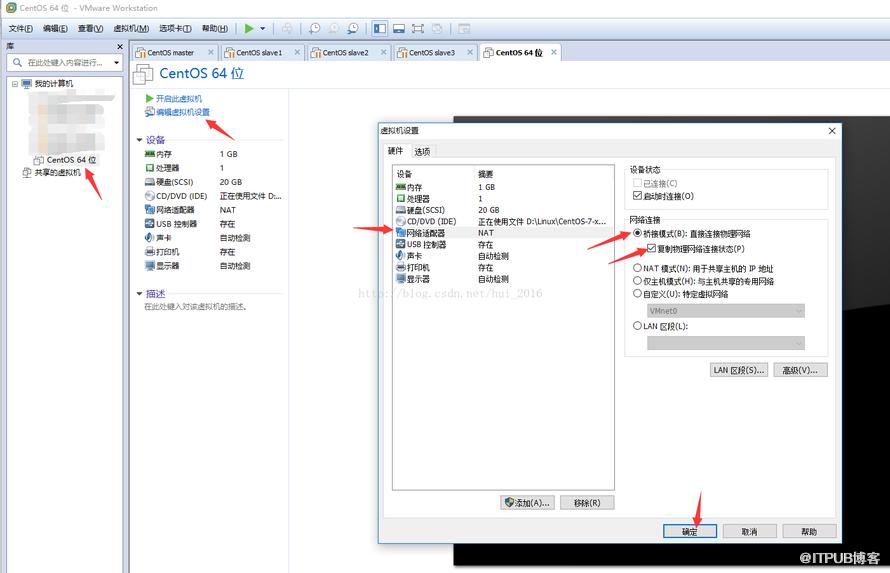
Task: Click the unity mode toolbar icon
Action: click(x=437, y=28)
